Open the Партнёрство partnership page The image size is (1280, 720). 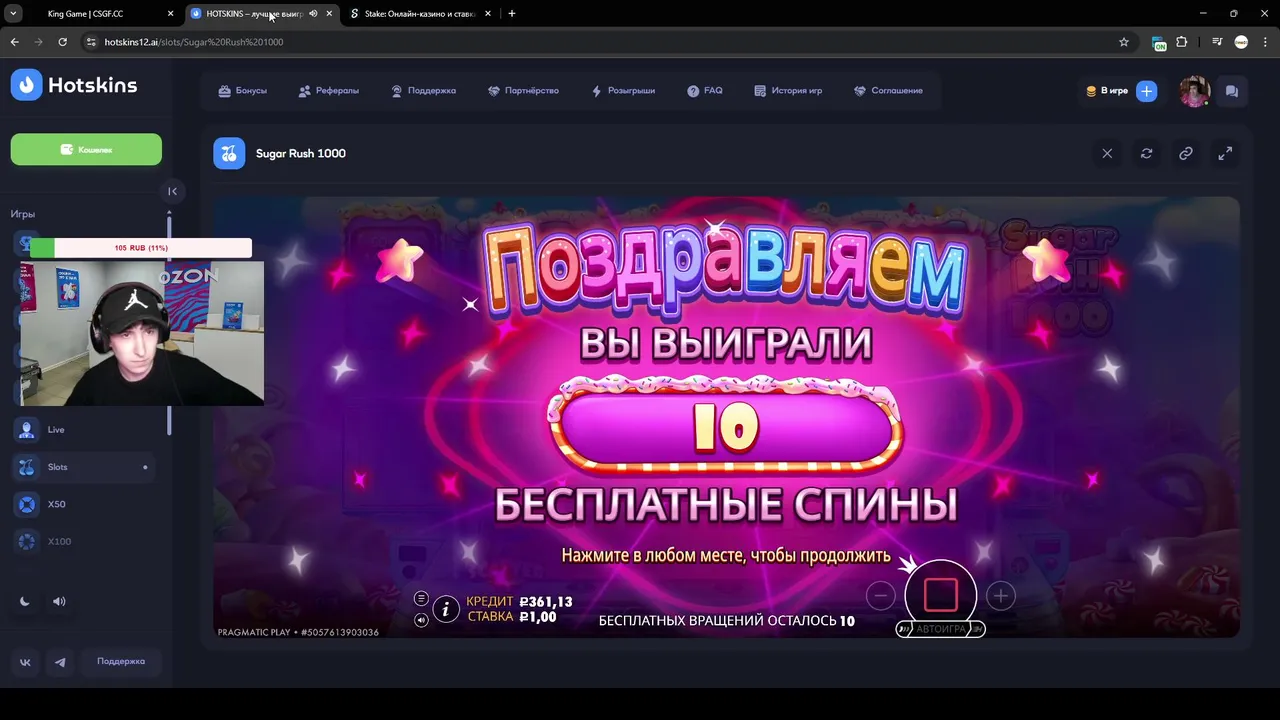coord(523,91)
